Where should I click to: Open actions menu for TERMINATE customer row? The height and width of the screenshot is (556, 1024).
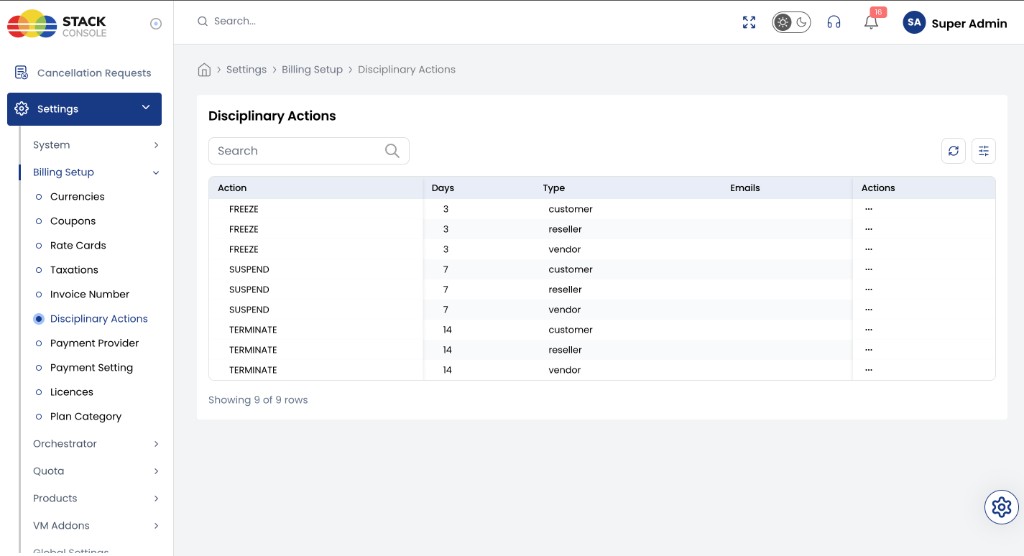869,330
